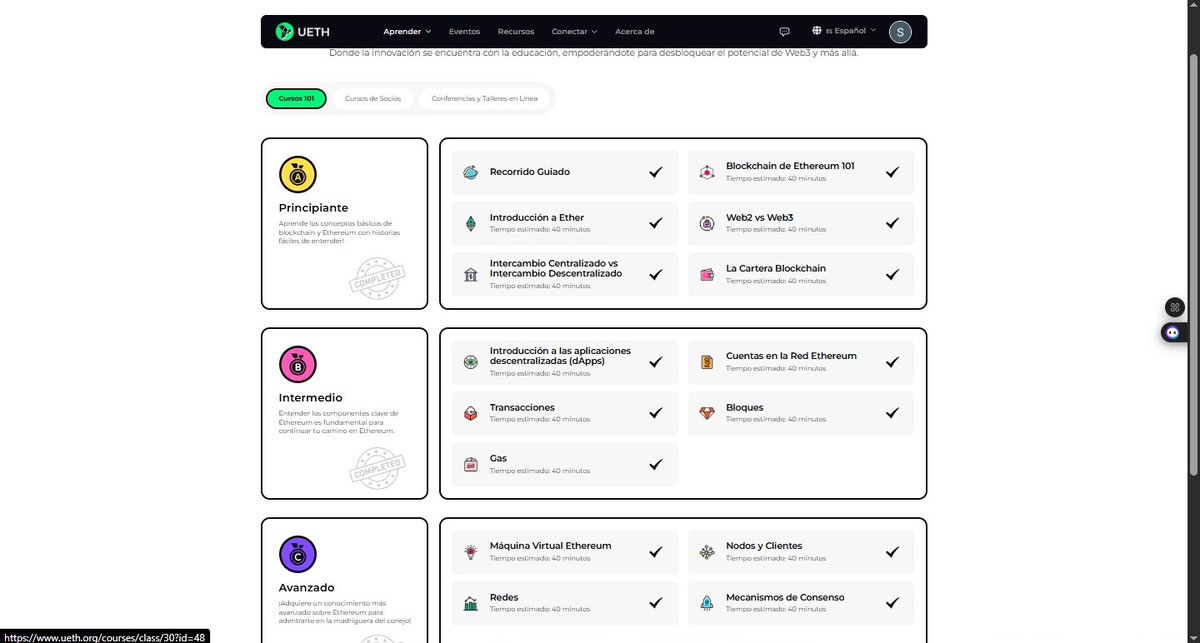Image resolution: width=1200 pixels, height=643 pixels.
Task: Click the checkmark for Mecanismos de Consenso
Action: point(892,603)
